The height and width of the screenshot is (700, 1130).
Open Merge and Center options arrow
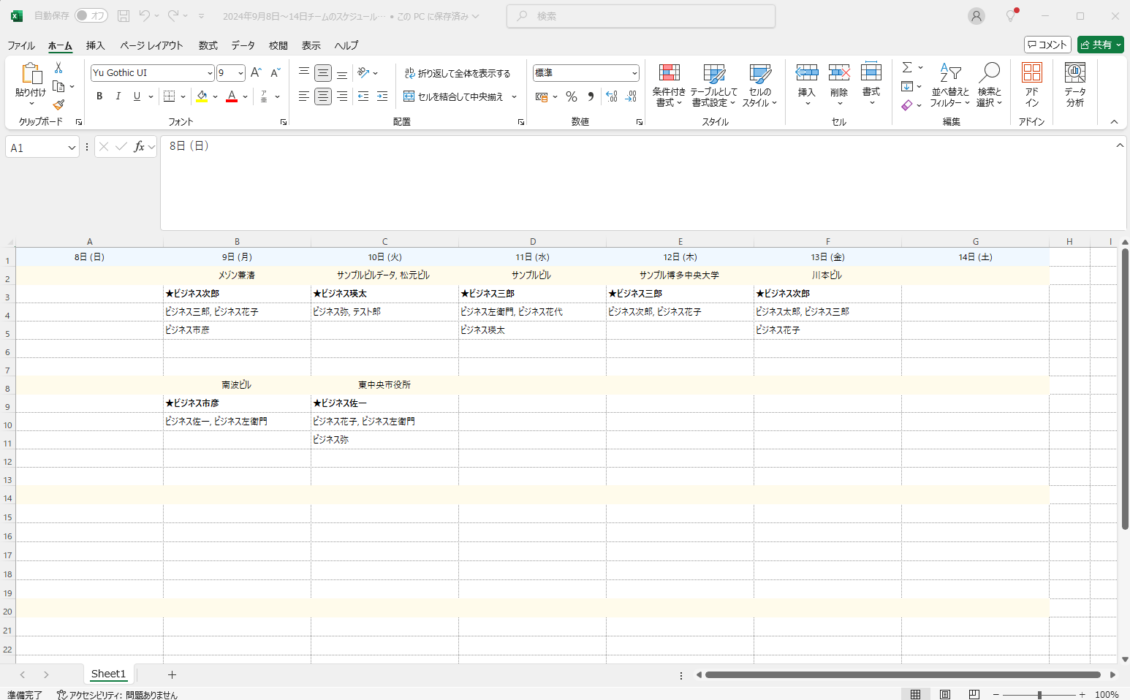[515, 97]
